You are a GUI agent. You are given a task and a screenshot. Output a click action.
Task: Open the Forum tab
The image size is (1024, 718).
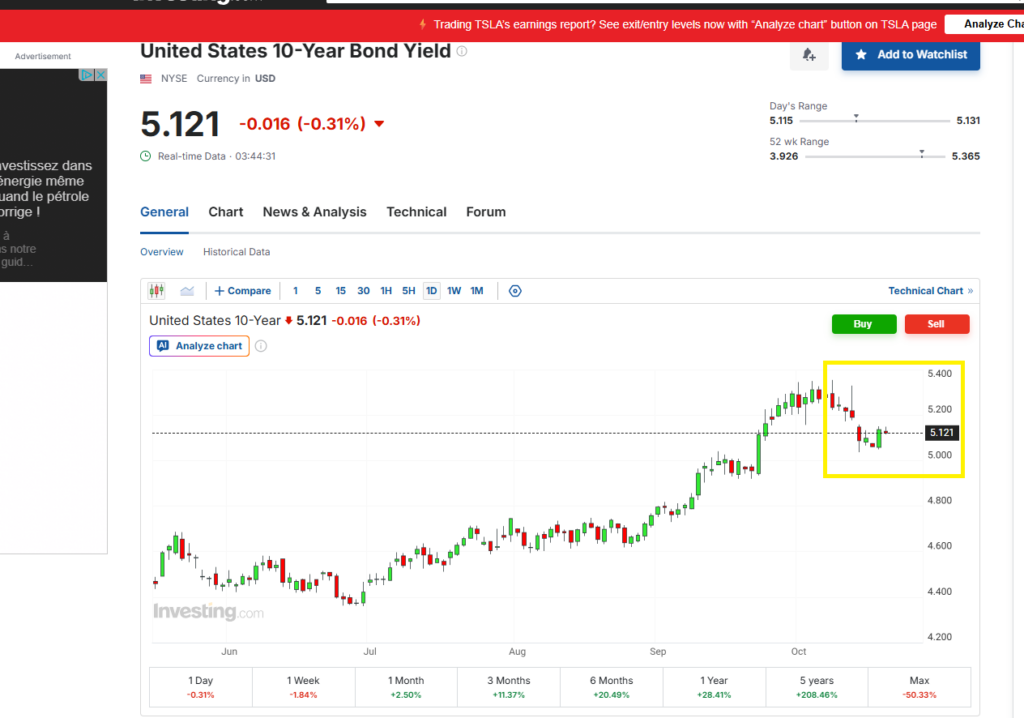click(x=486, y=212)
